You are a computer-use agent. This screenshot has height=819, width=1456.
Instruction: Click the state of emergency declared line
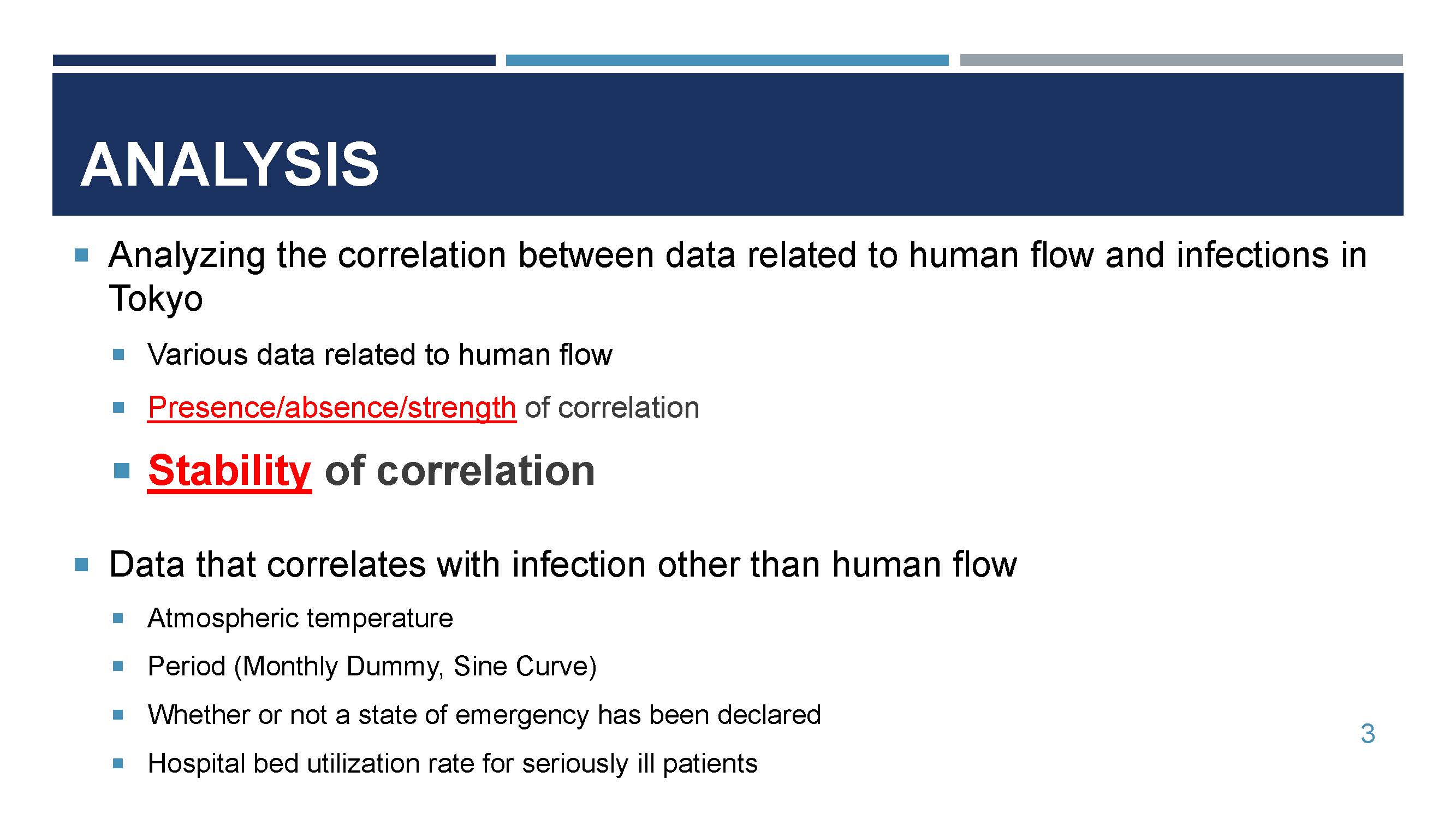[484, 715]
